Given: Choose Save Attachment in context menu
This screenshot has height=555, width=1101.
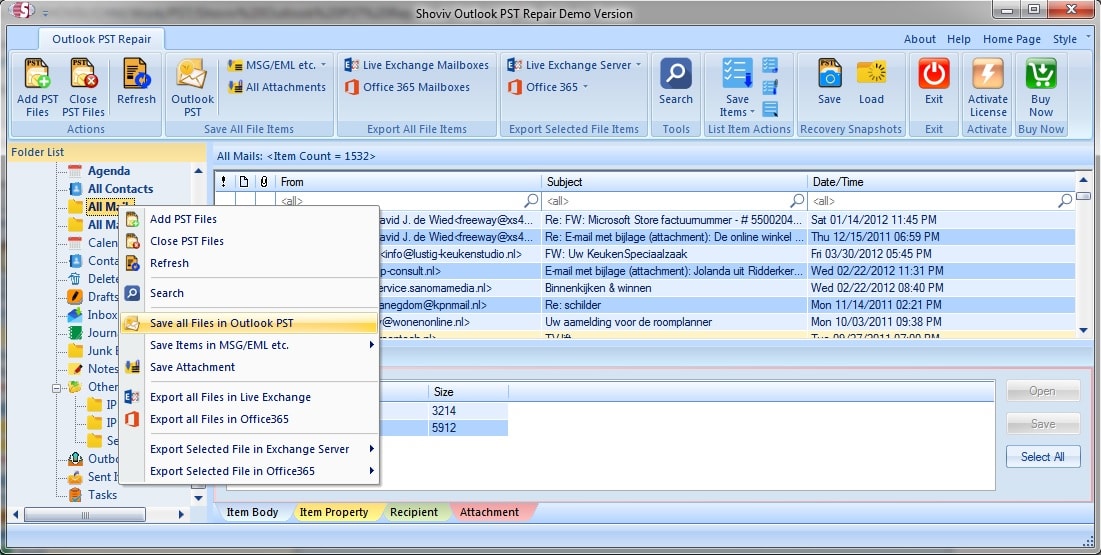Looking at the screenshot, I should (x=249, y=367).
